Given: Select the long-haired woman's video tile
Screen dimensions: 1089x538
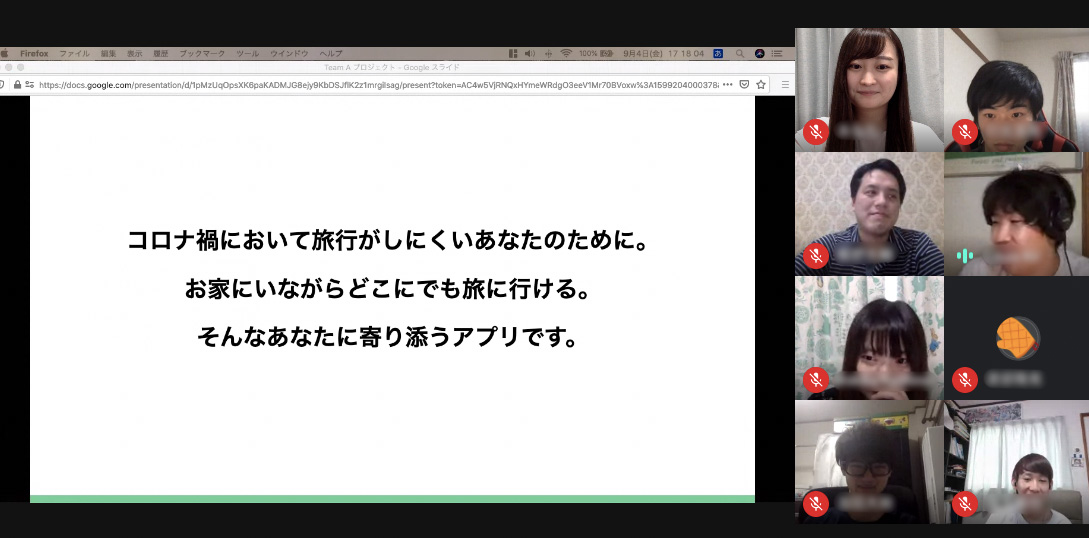Looking at the screenshot, I should point(870,90).
